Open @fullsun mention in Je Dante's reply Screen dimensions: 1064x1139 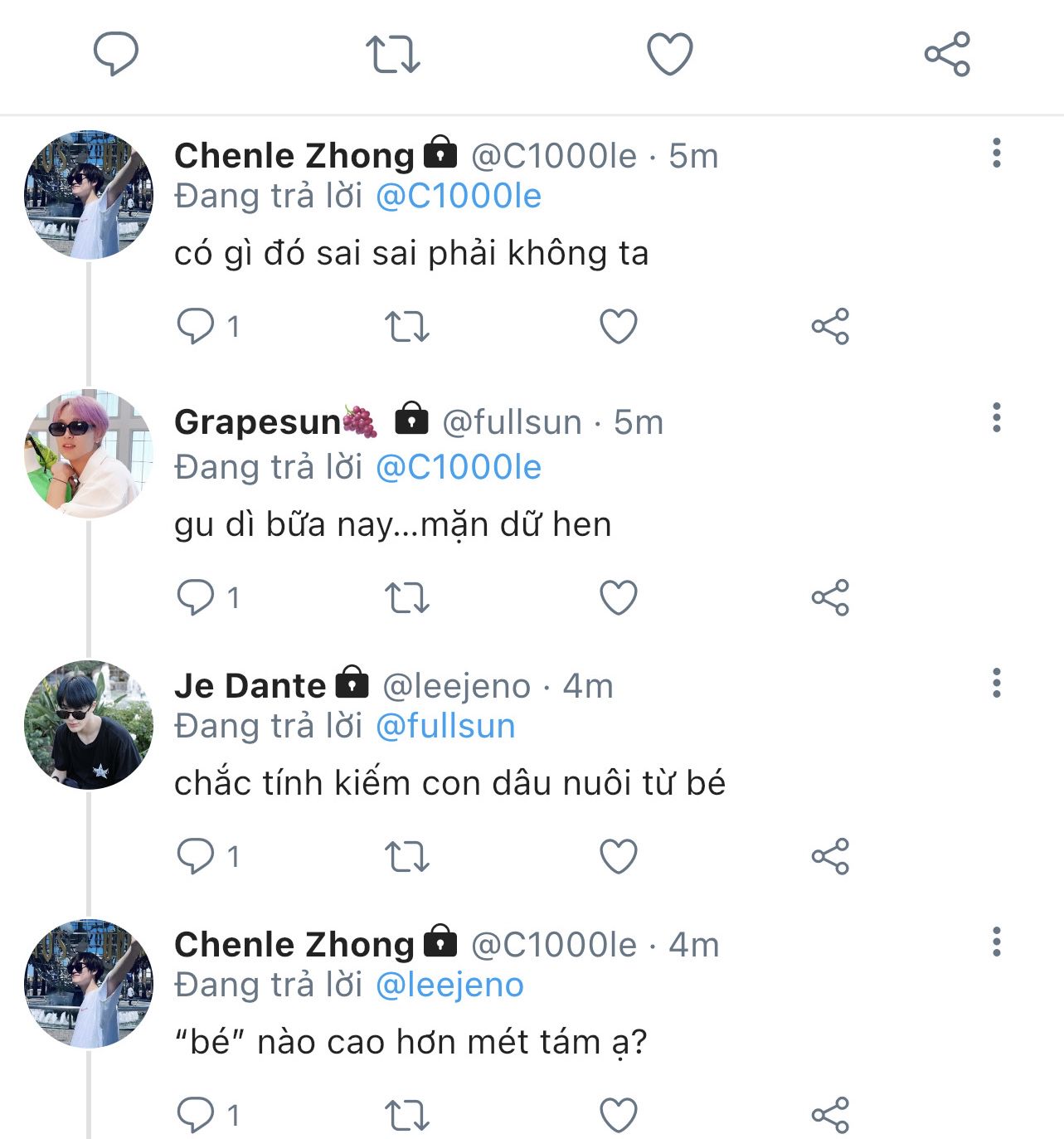pos(445,727)
